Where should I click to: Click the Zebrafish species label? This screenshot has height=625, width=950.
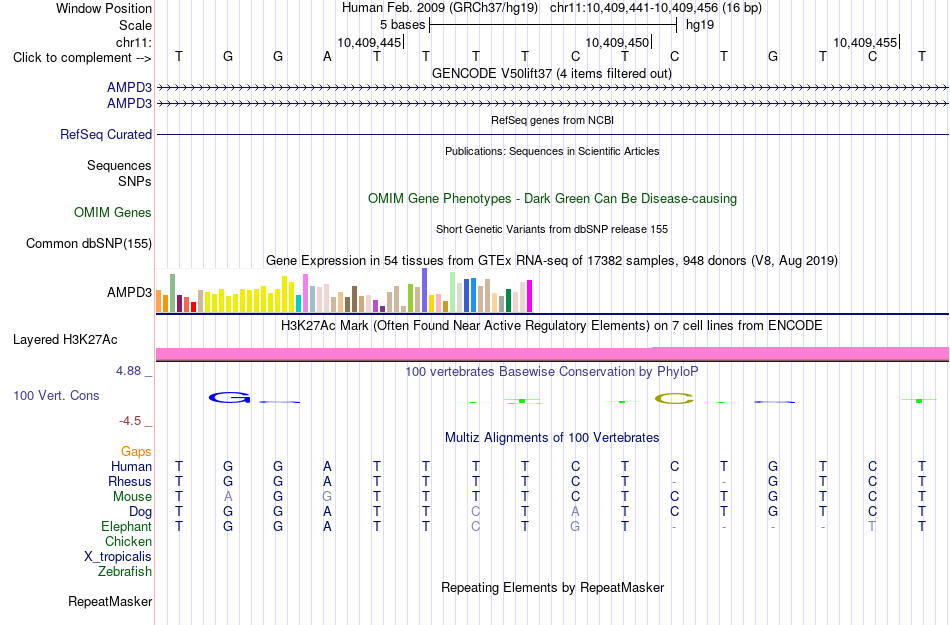click(x=125, y=571)
